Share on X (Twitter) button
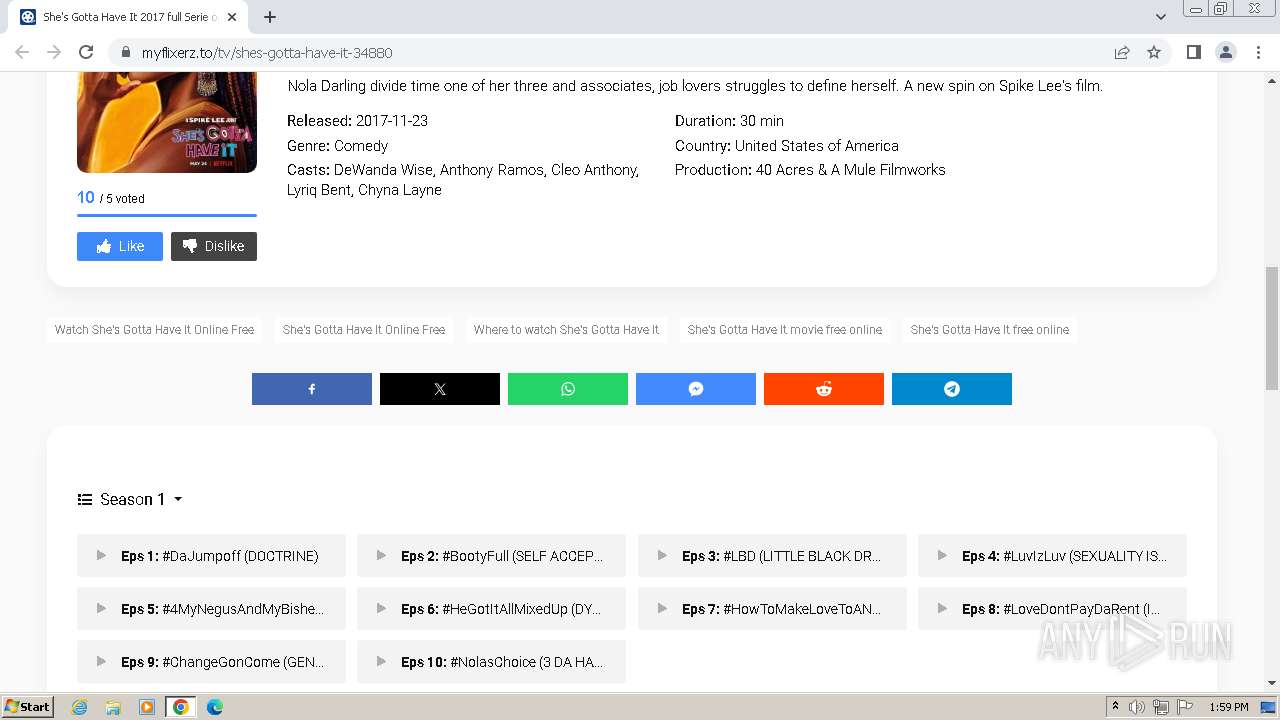1280x720 pixels. pos(440,389)
